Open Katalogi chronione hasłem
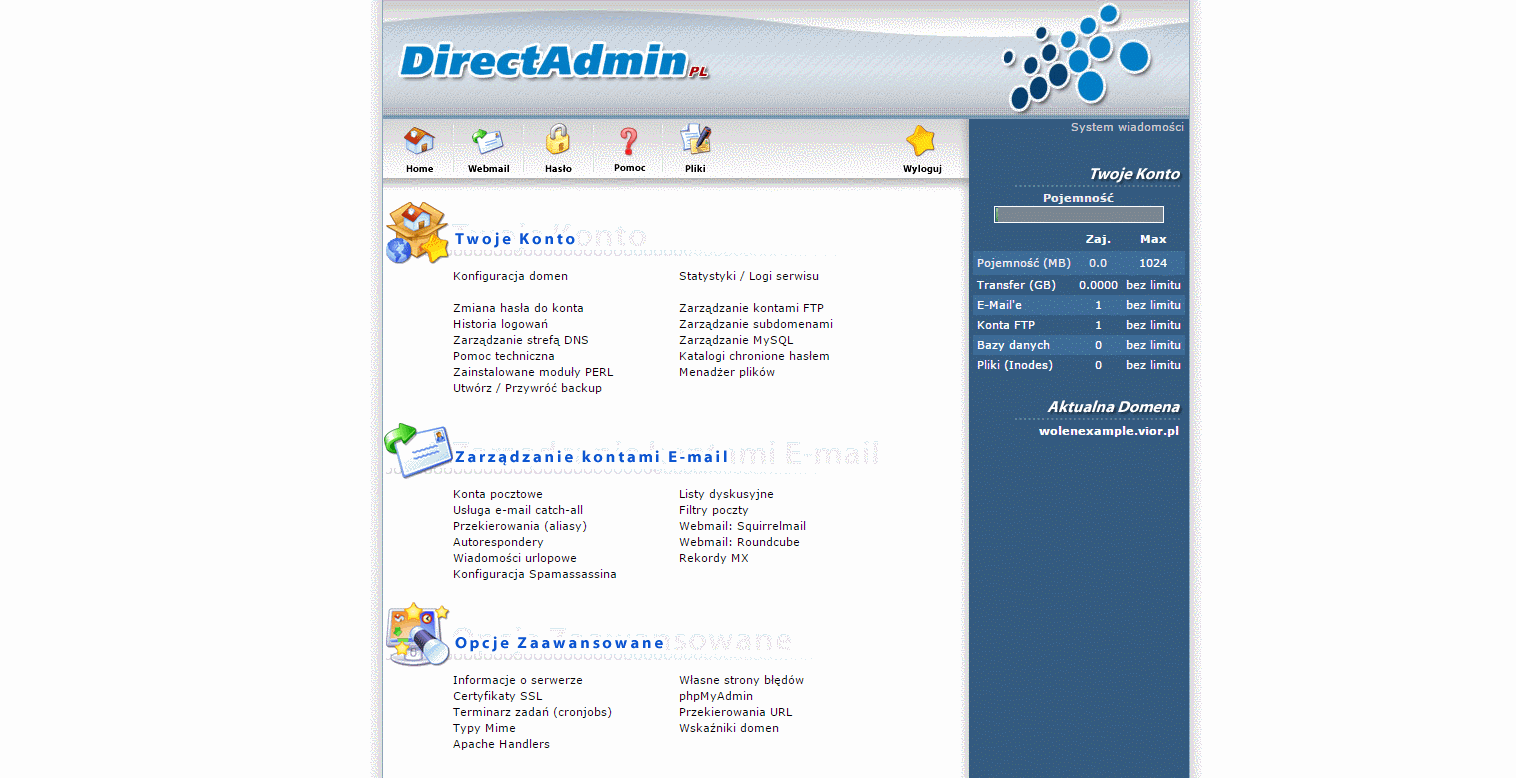The width and height of the screenshot is (1516, 778). point(754,356)
